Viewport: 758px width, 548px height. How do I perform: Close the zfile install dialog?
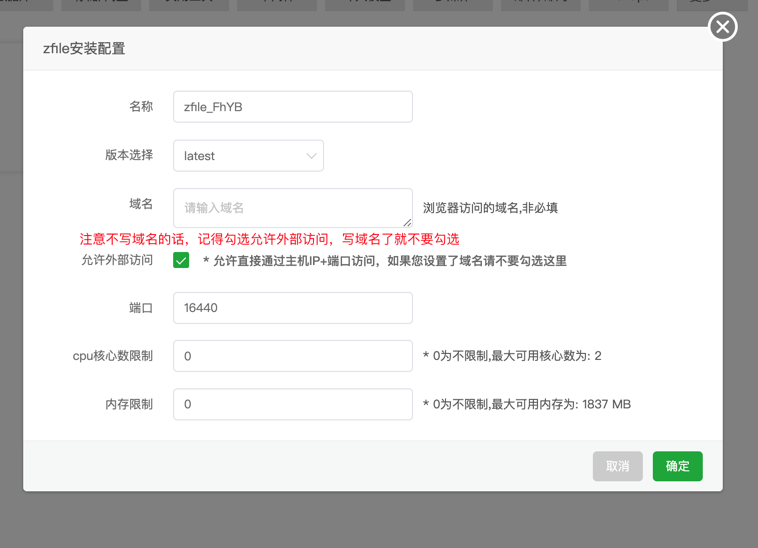[x=722, y=27]
